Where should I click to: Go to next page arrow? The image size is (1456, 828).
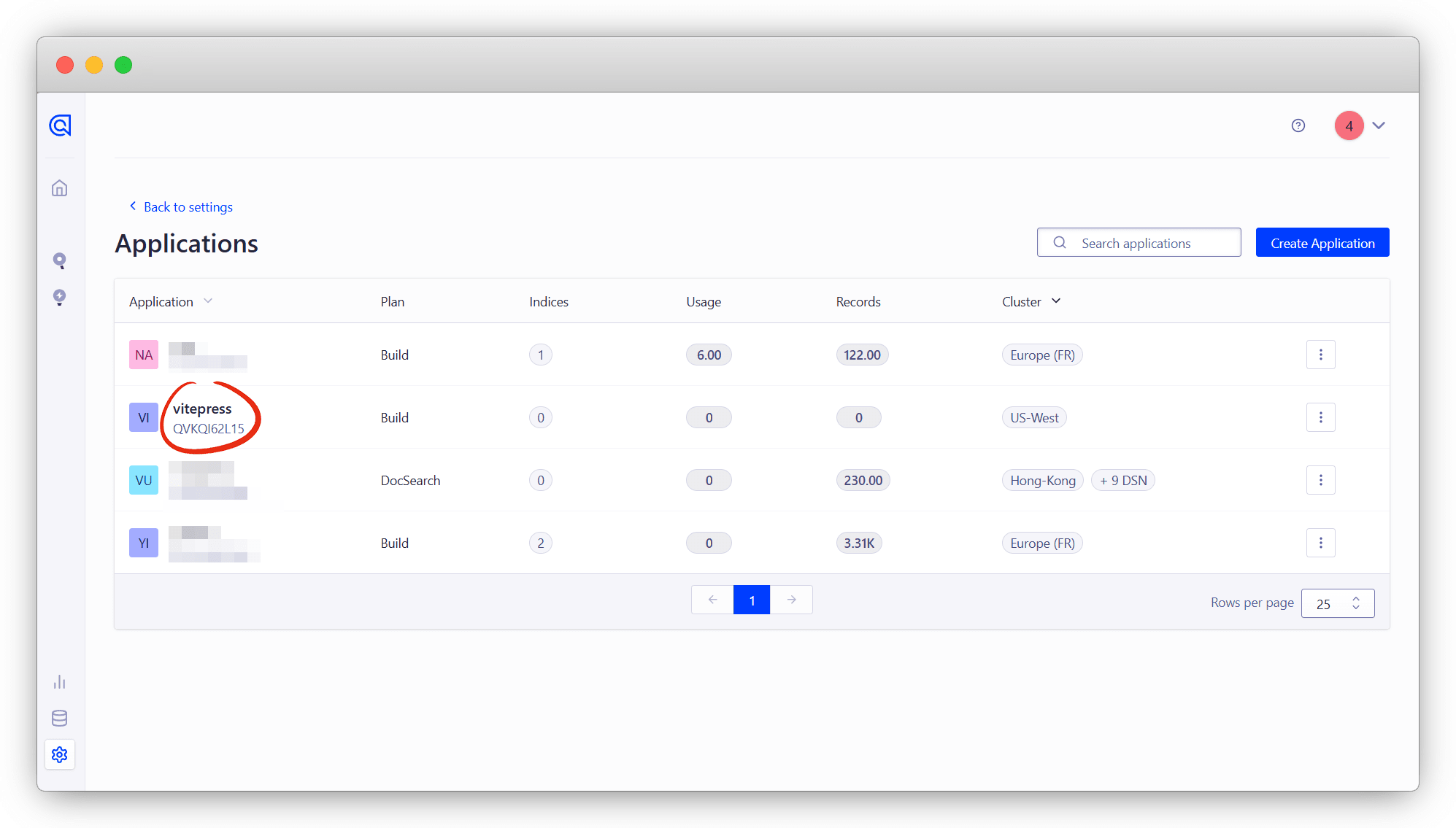click(x=791, y=600)
